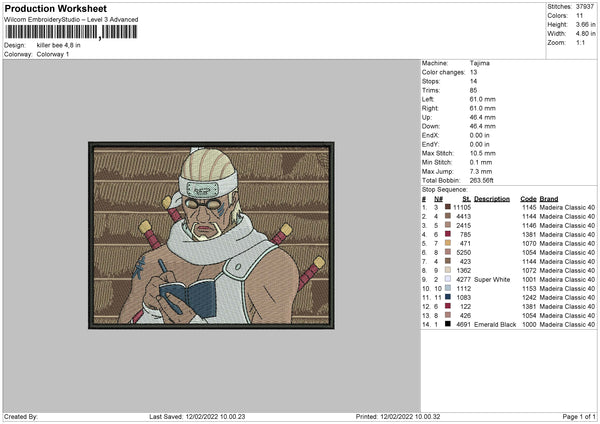Click the golden tan swatch in stop 5

[449, 243]
